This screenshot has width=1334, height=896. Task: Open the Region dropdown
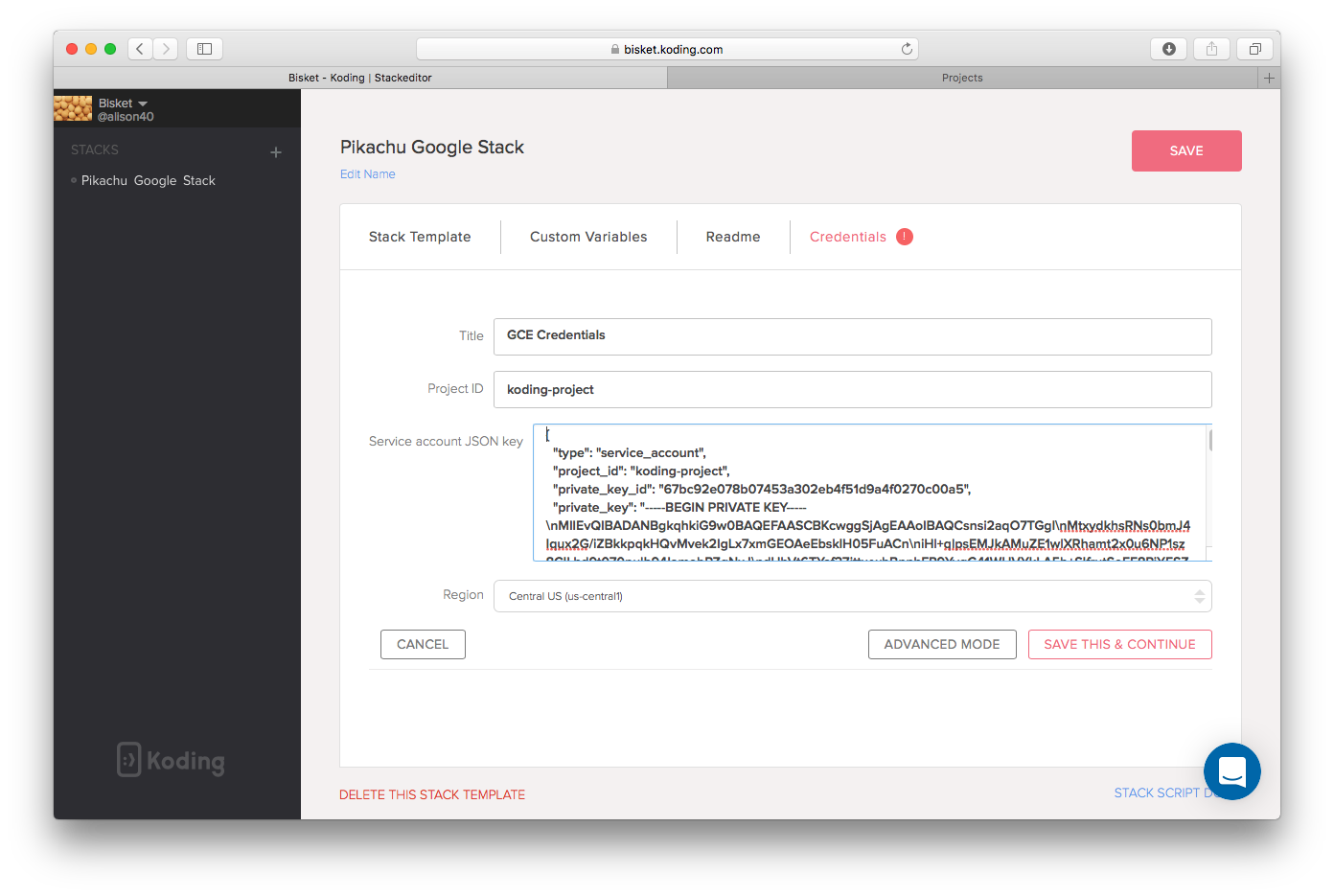853,596
